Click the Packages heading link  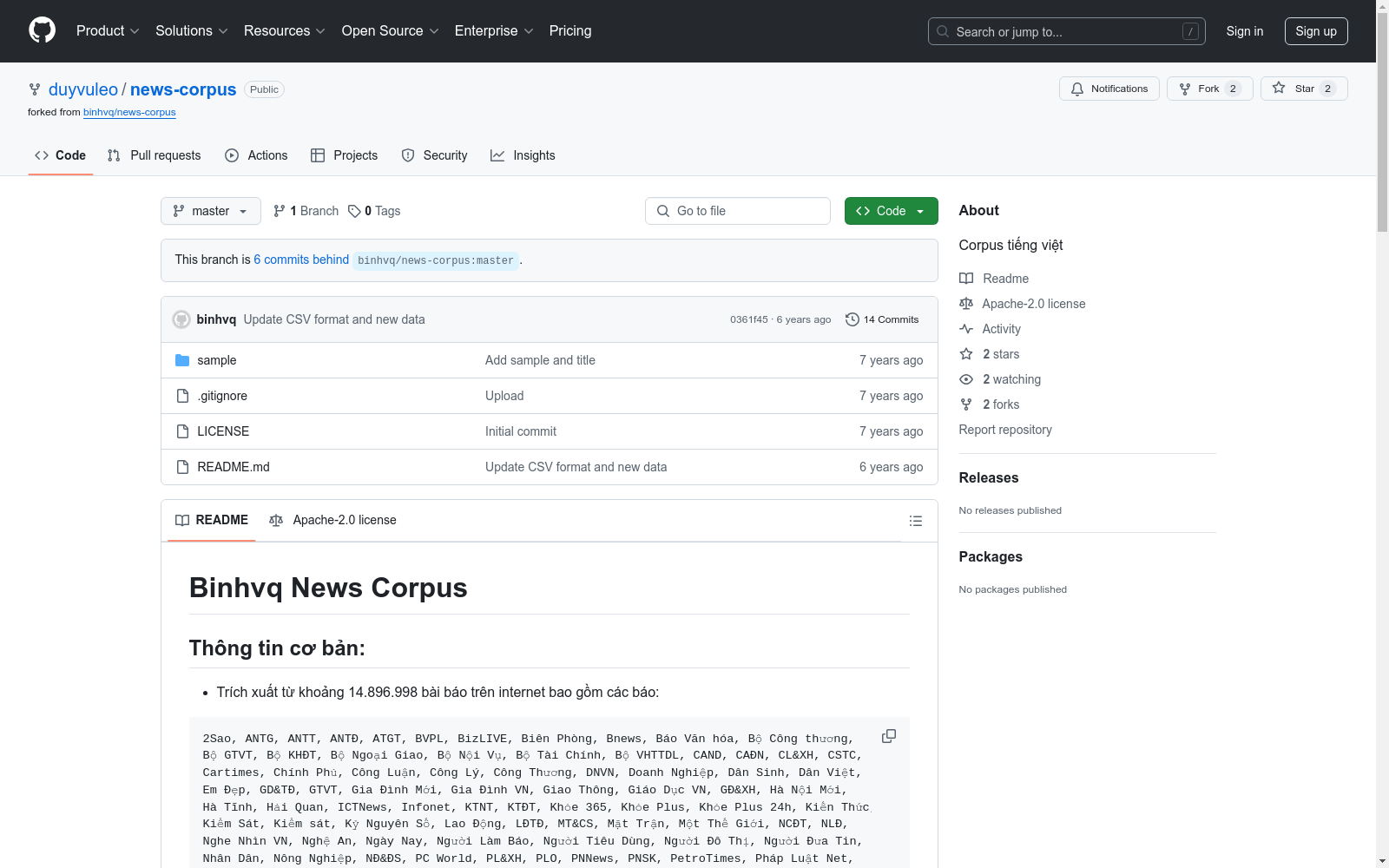point(991,556)
